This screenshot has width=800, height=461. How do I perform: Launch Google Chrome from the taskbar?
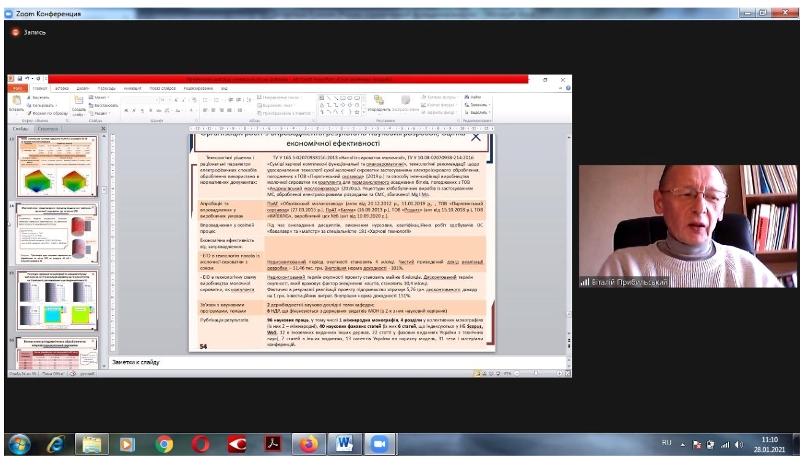165,442
